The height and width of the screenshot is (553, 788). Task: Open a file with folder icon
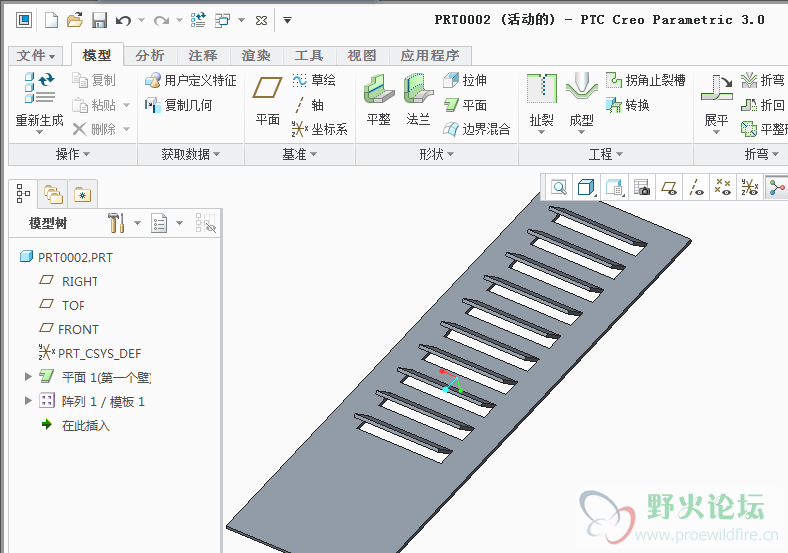coord(75,21)
